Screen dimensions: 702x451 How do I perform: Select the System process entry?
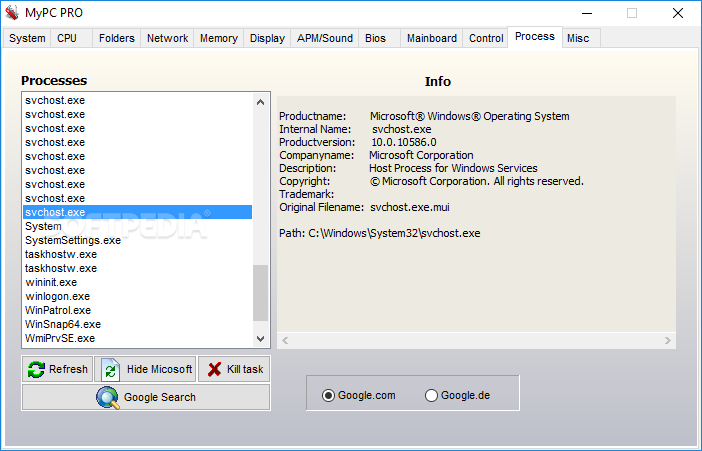137,226
